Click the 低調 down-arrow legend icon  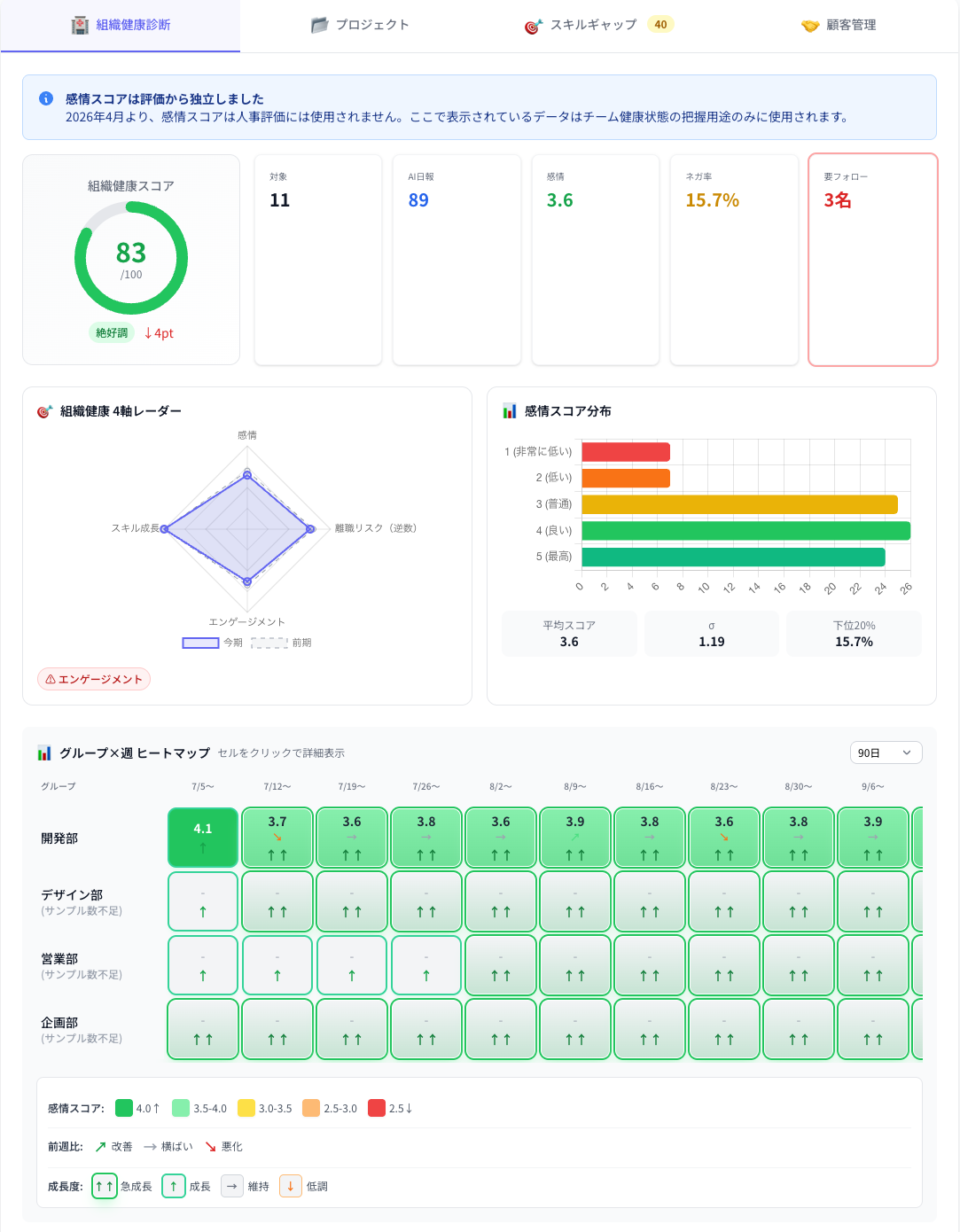click(291, 1186)
